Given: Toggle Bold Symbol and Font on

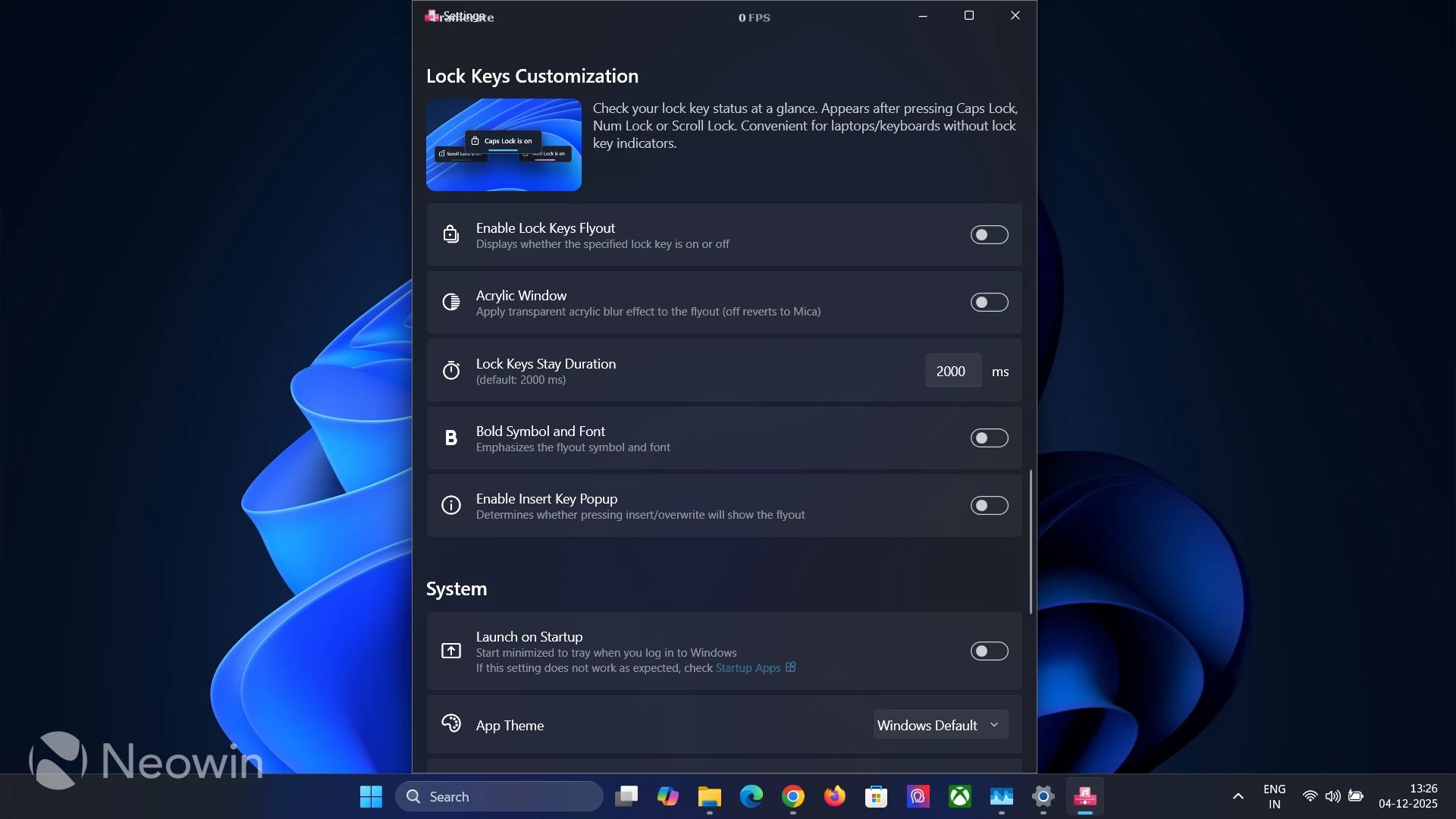Looking at the screenshot, I should tap(989, 438).
